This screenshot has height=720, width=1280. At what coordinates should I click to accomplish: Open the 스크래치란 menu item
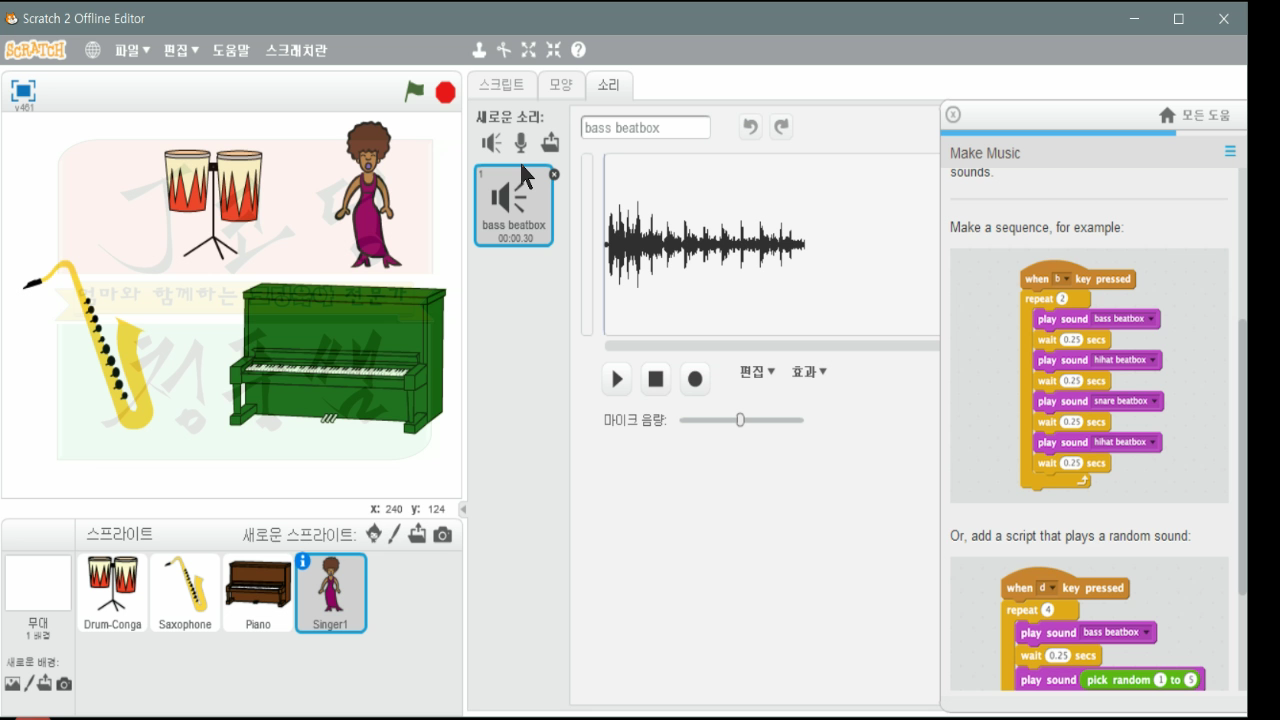(296, 50)
